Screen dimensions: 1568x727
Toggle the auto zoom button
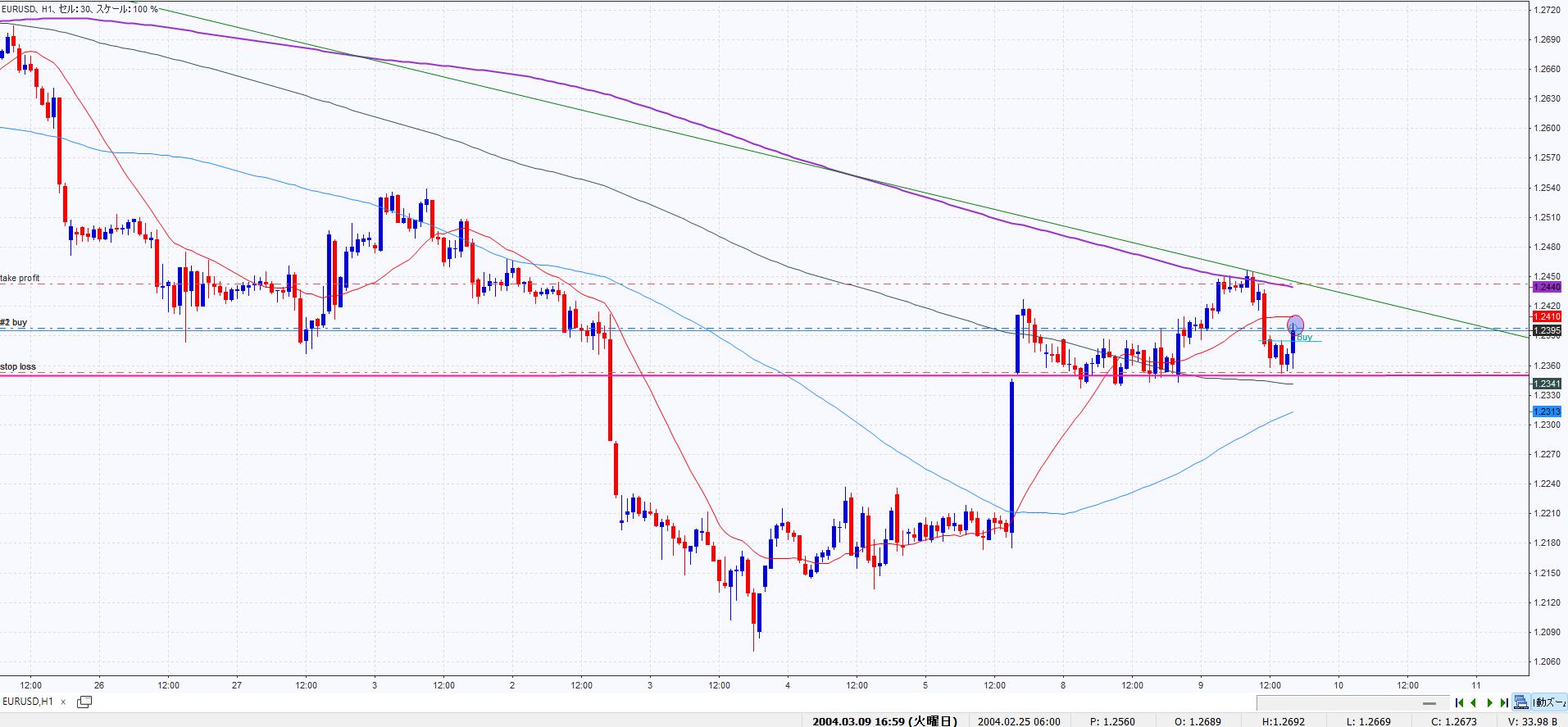tap(1550, 702)
